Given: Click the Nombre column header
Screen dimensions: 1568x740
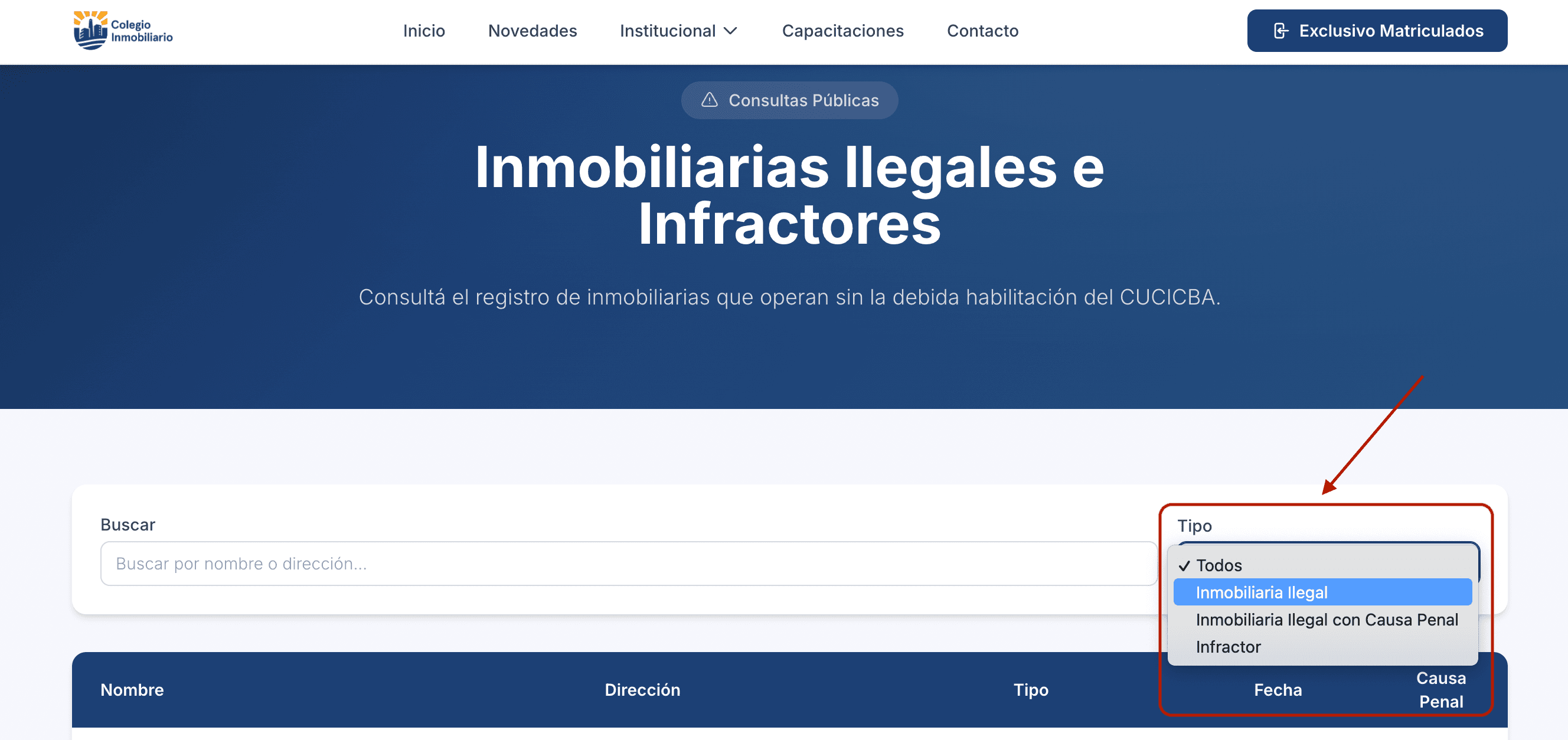Looking at the screenshot, I should [x=132, y=689].
